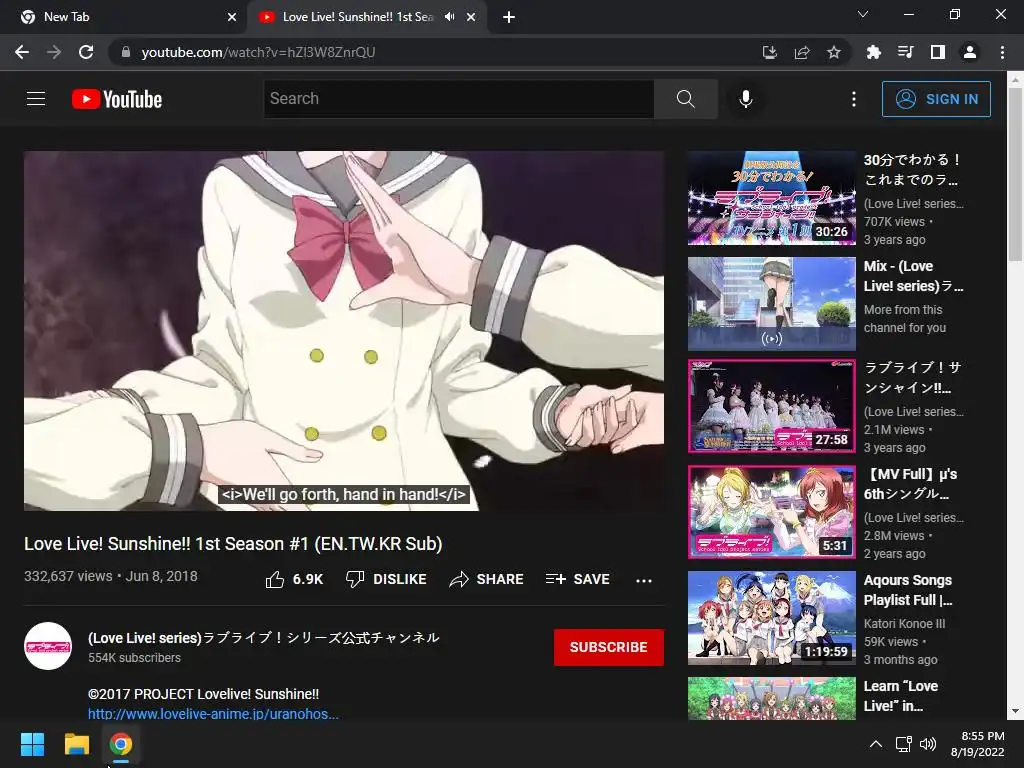Screen dimensions: 1024x768
Task: Open the Windows Start menu
Action: point(32,744)
